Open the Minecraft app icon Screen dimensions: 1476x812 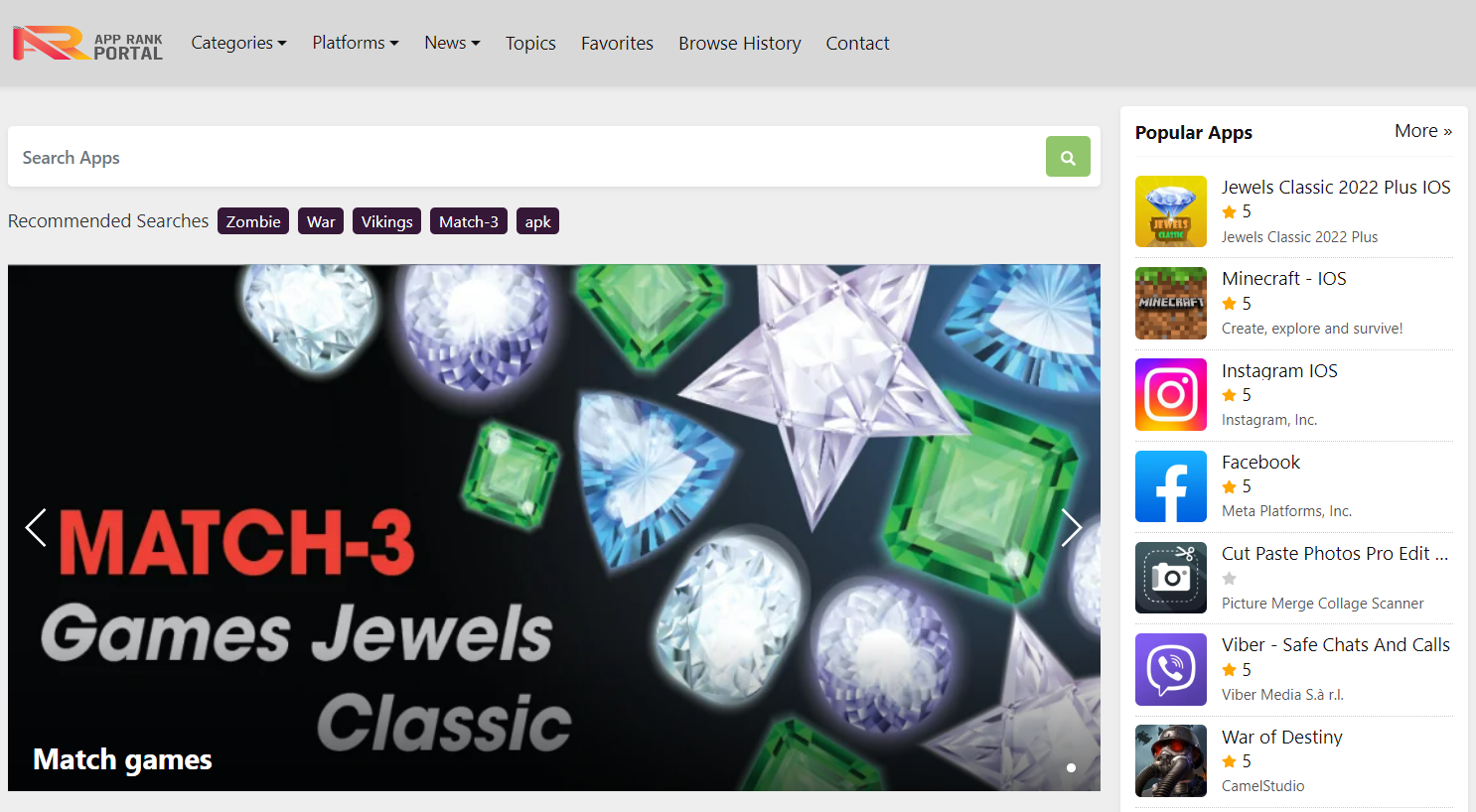[1171, 303]
